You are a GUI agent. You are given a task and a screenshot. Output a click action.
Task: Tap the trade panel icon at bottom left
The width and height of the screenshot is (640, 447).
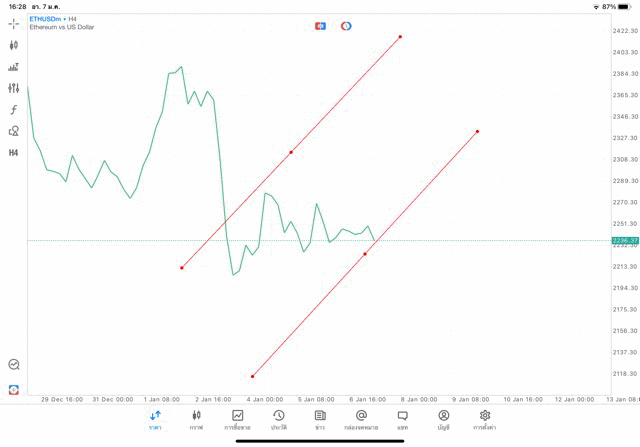click(x=14, y=389)
